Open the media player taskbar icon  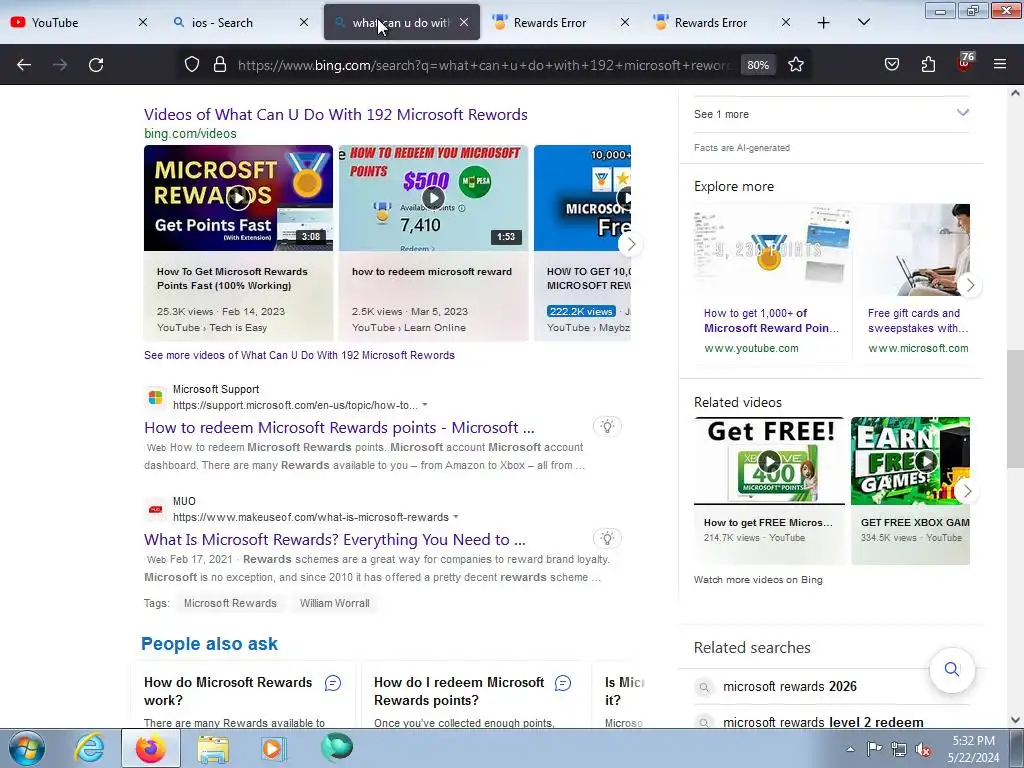(273, 748)
